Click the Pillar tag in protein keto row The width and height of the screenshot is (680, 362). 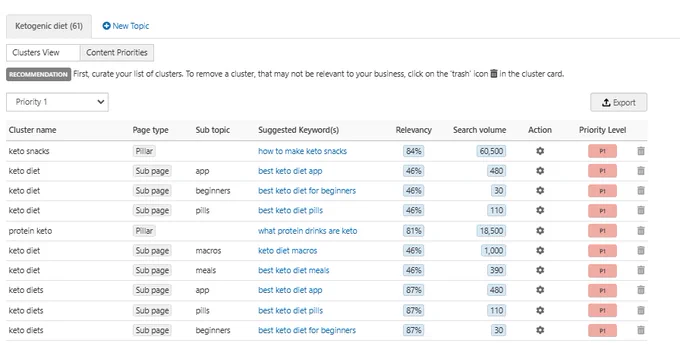coord(144,231)
